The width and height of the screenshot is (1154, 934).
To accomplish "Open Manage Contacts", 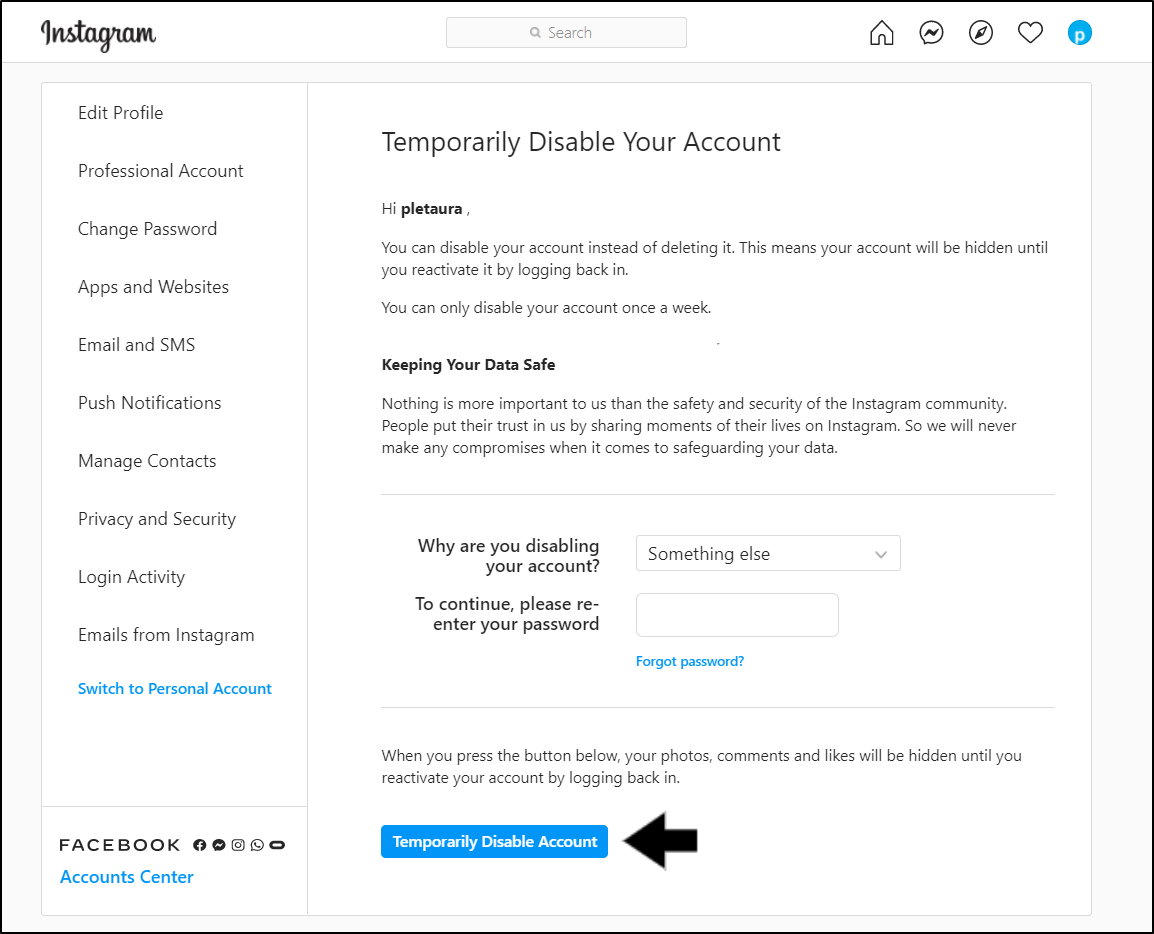I will pyautogui.click(x=147, y=461).
